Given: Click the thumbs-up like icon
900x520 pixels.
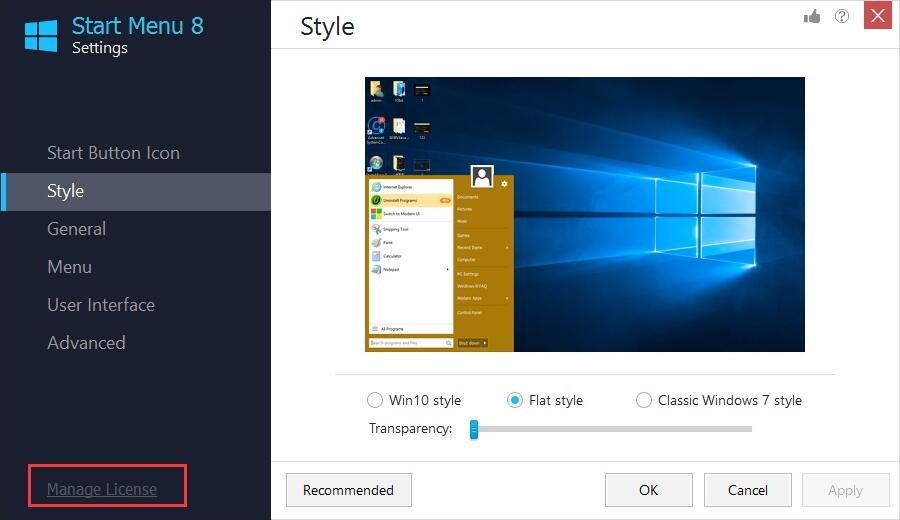Looking at the screenshot, I should (x=812, y=17).
